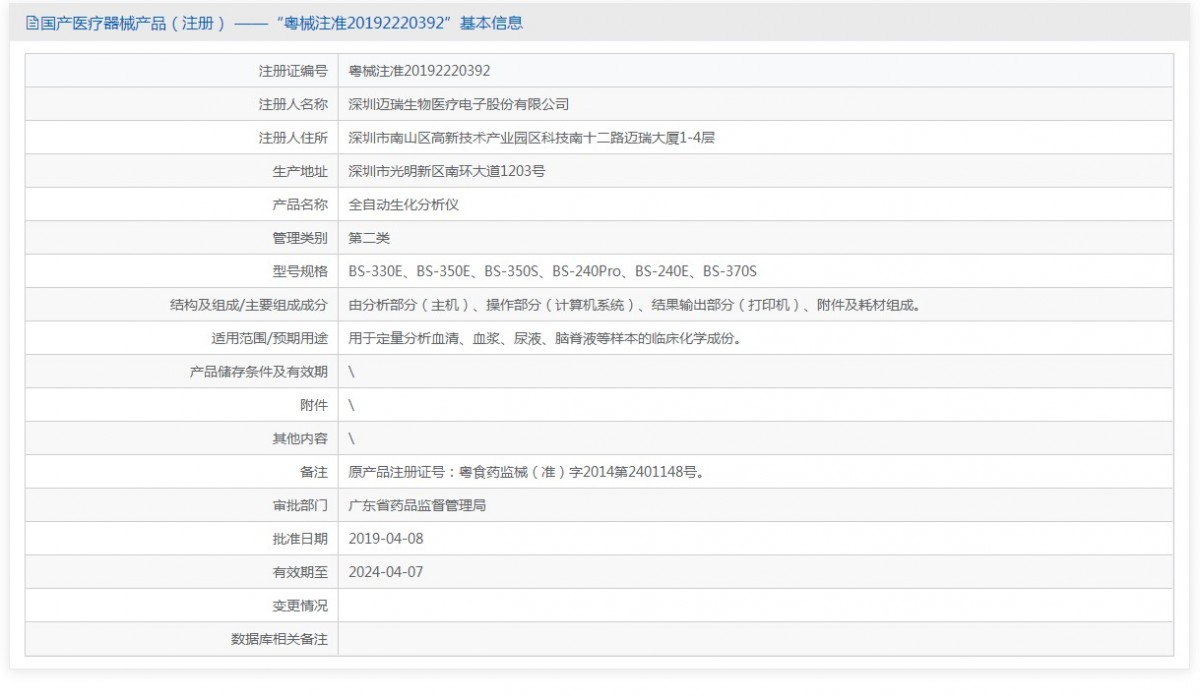Select 广东省药品监督管理局 value
The image size is (1200, 696).
click(x=417, y=505)
